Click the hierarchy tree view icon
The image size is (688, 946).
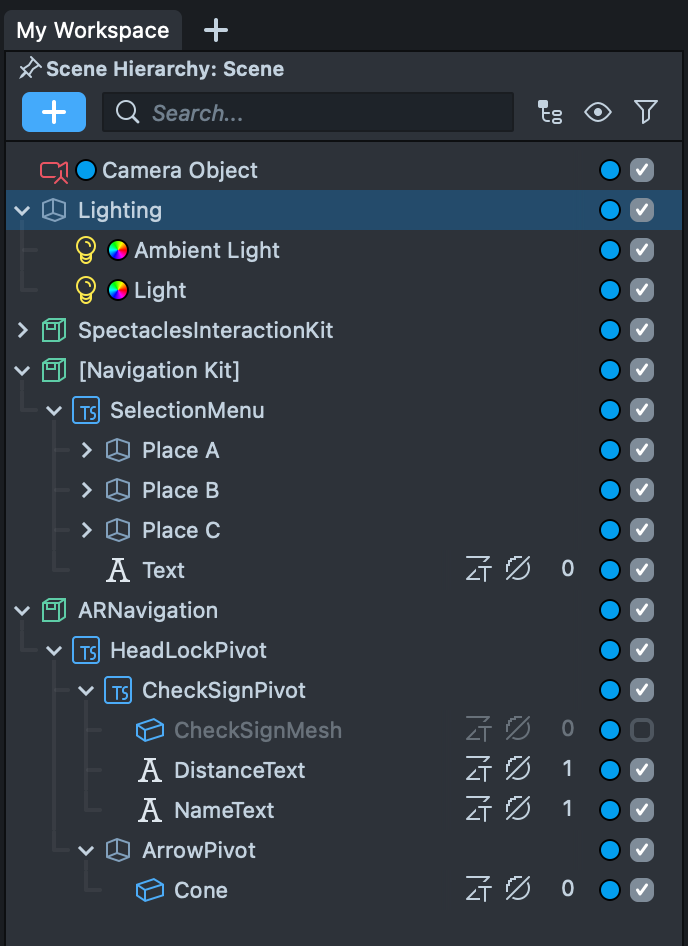(x=550, y=112)
